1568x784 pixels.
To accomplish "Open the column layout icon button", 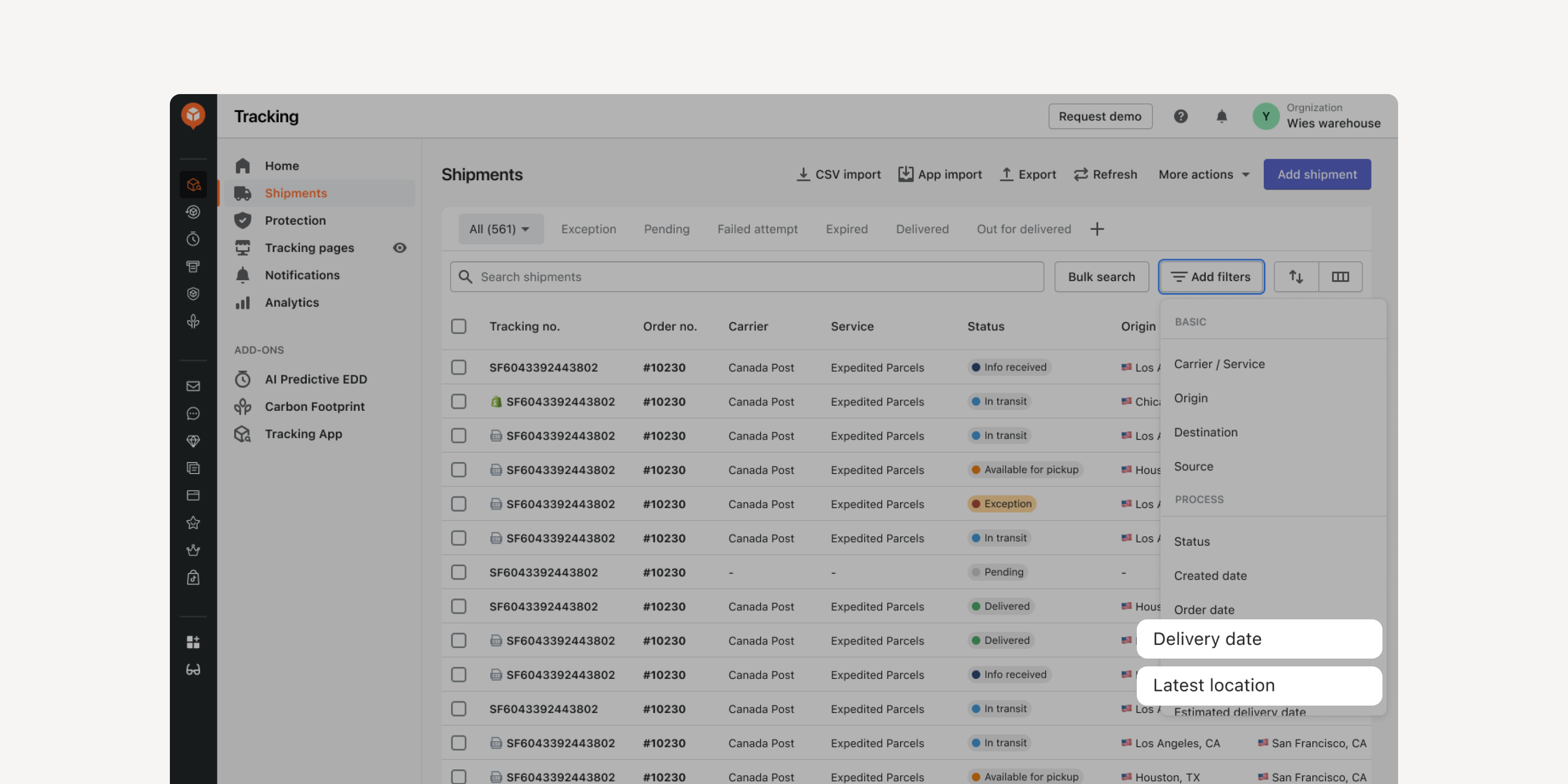I will click(x=1340, y=277).
